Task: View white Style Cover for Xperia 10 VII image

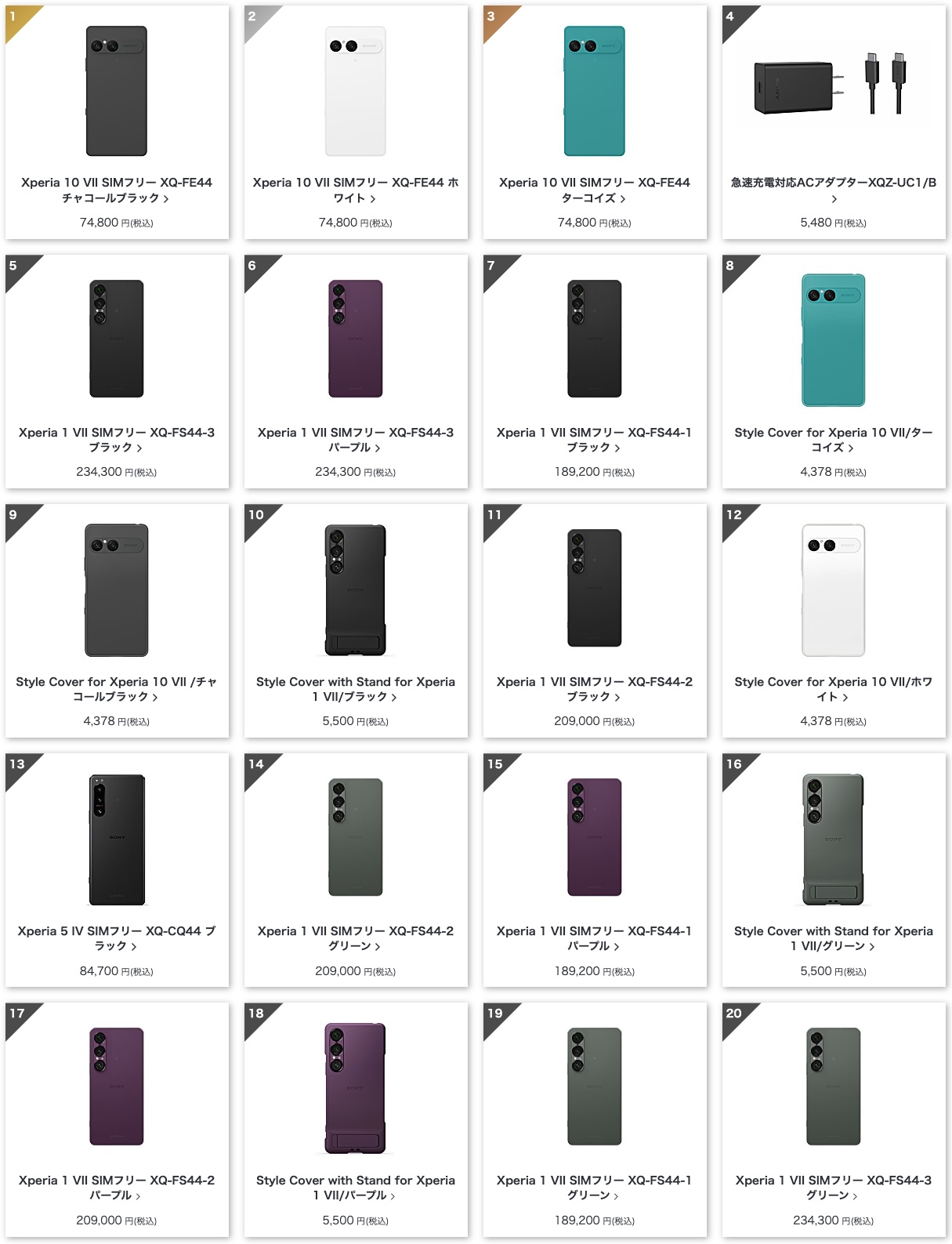Action: click(834, 590)
